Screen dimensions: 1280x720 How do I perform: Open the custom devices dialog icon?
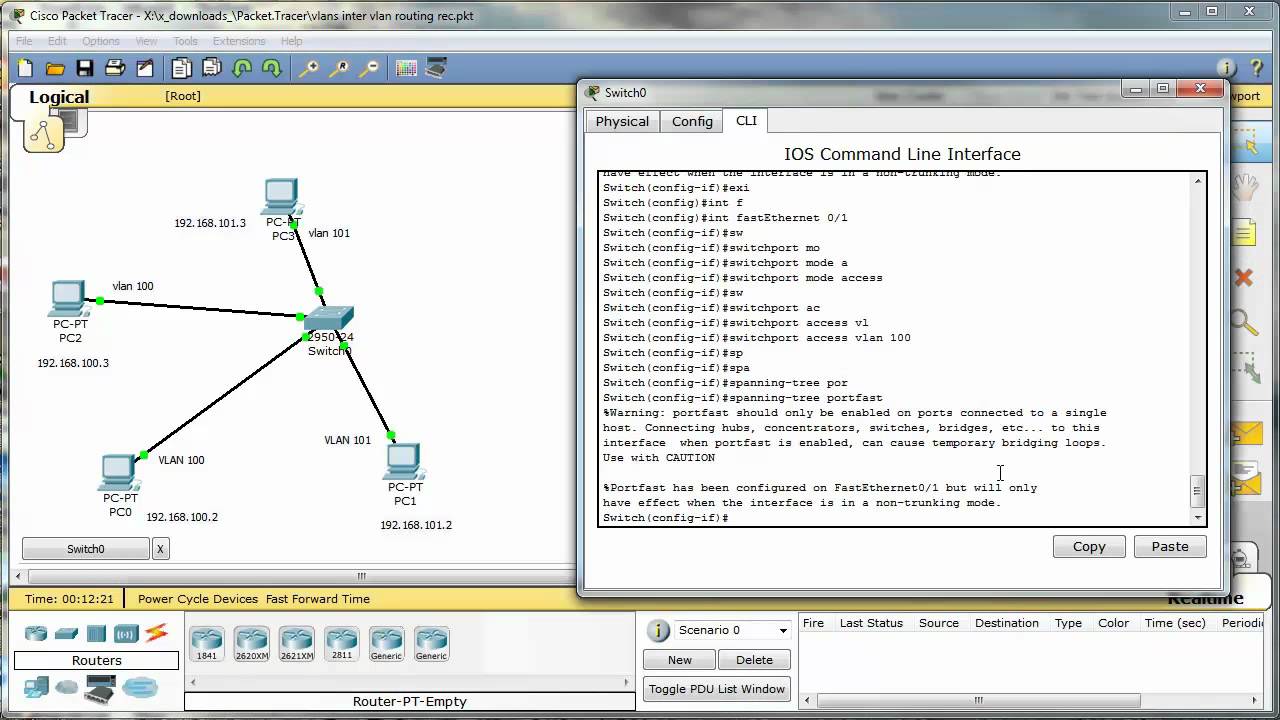[x=436, y=68]
